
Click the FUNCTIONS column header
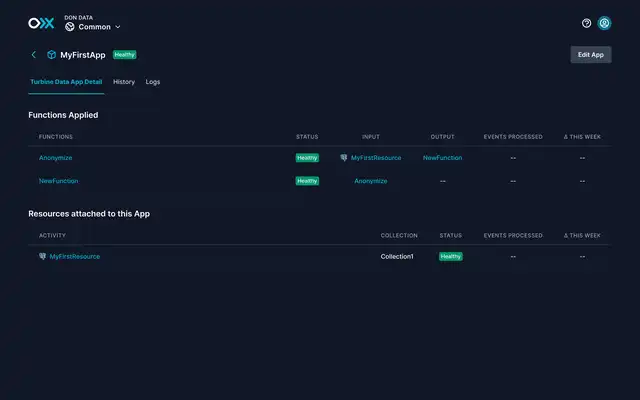click(56, 137)
